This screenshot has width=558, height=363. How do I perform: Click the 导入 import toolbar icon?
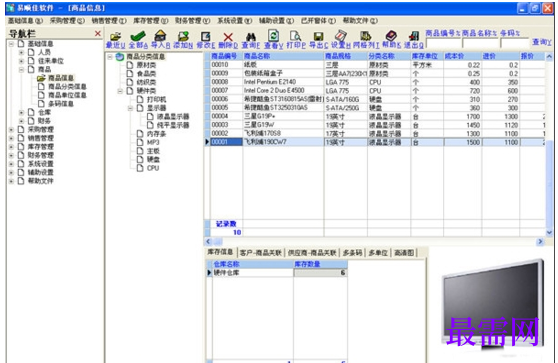[160, 36]
